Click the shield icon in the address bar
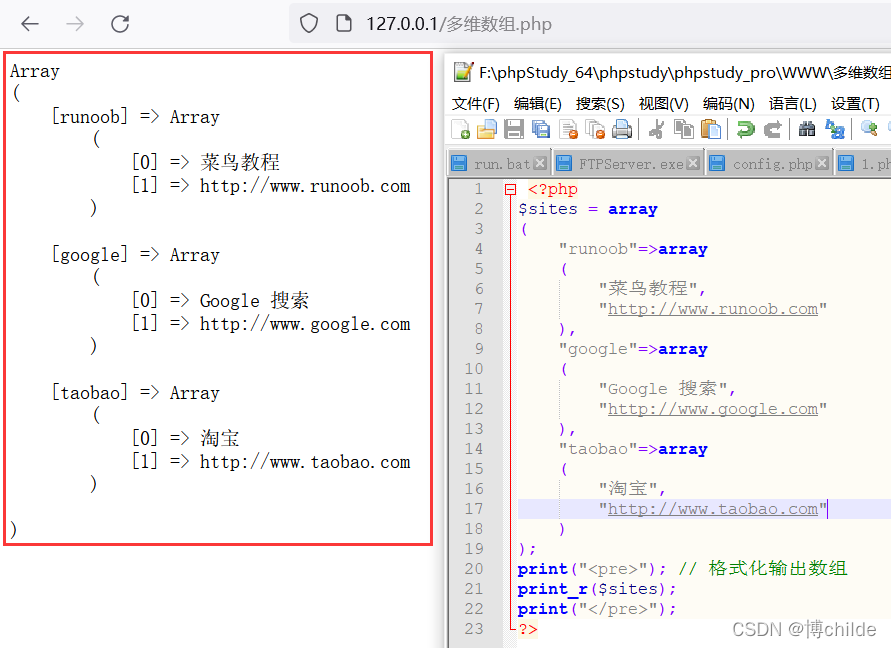 309,24
